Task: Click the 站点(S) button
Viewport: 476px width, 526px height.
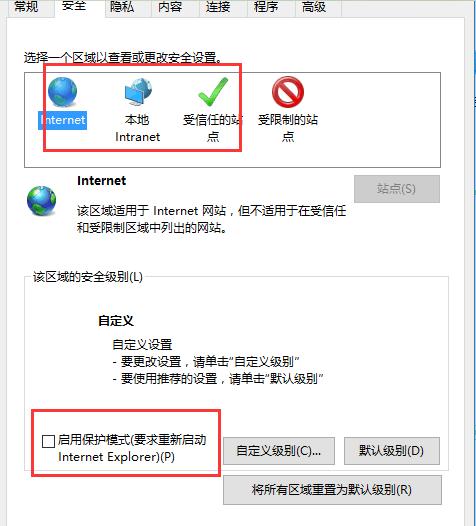Action: 396,189
